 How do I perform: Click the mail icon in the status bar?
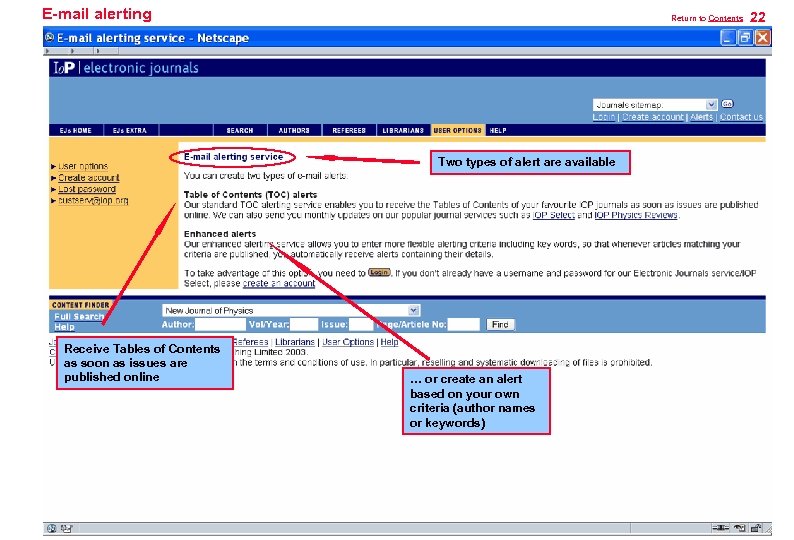click(66, 528)
